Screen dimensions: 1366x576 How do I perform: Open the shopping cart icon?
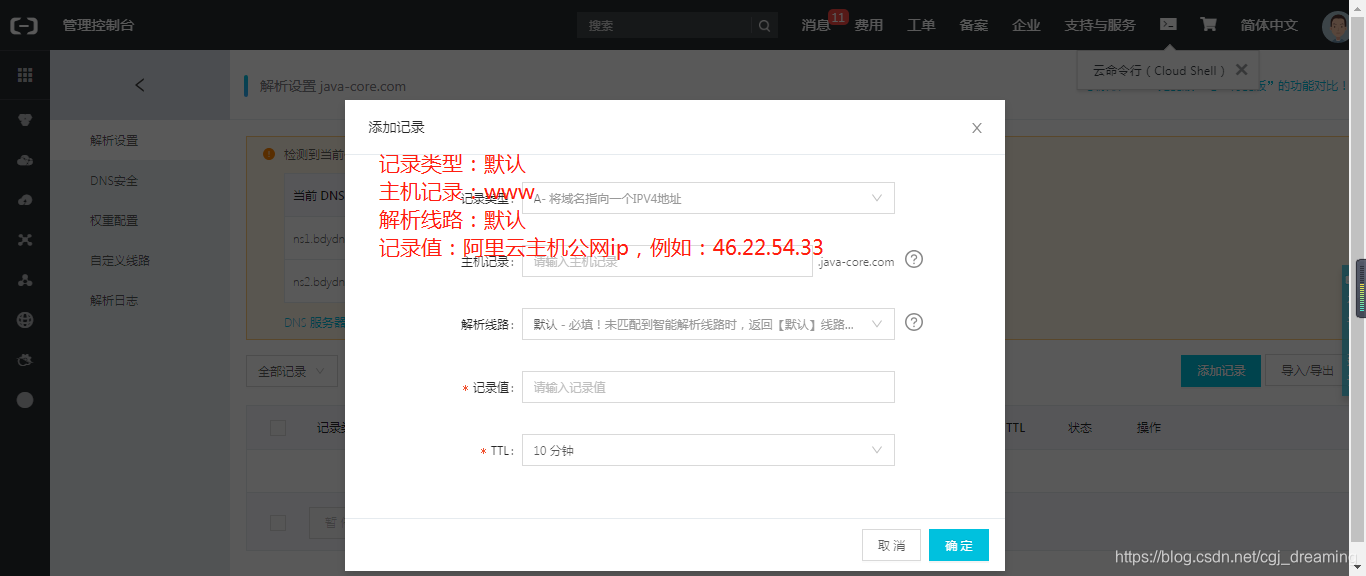(1208, 25)
